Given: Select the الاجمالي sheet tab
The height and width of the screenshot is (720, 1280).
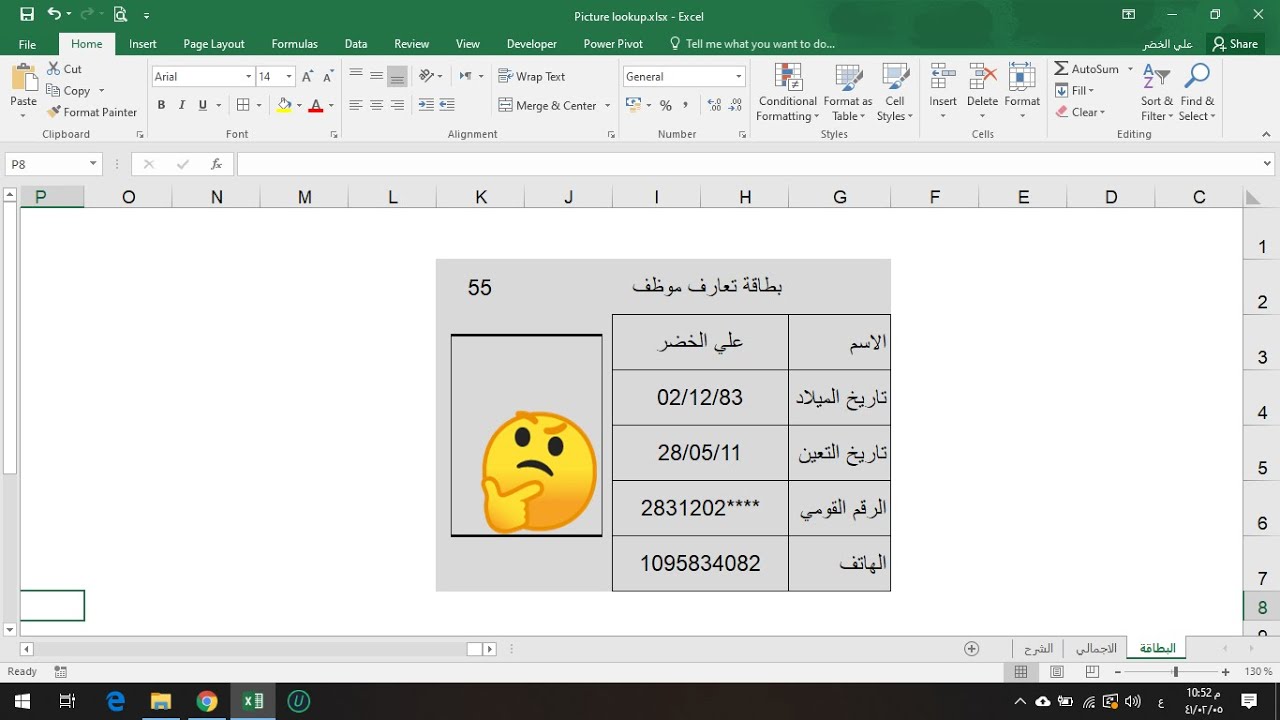Looking at the screenshot, I should pyautogui.click(x=1096, y=648).
